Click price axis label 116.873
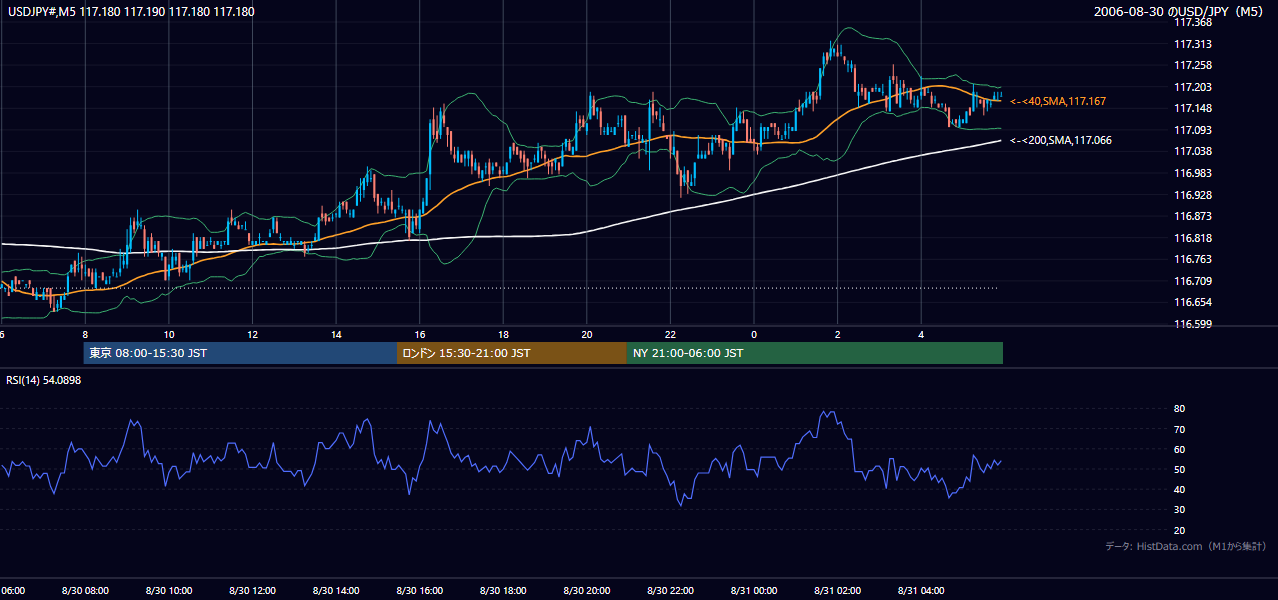Viewport: 1278px width, 600px height. coord(1192,216)
